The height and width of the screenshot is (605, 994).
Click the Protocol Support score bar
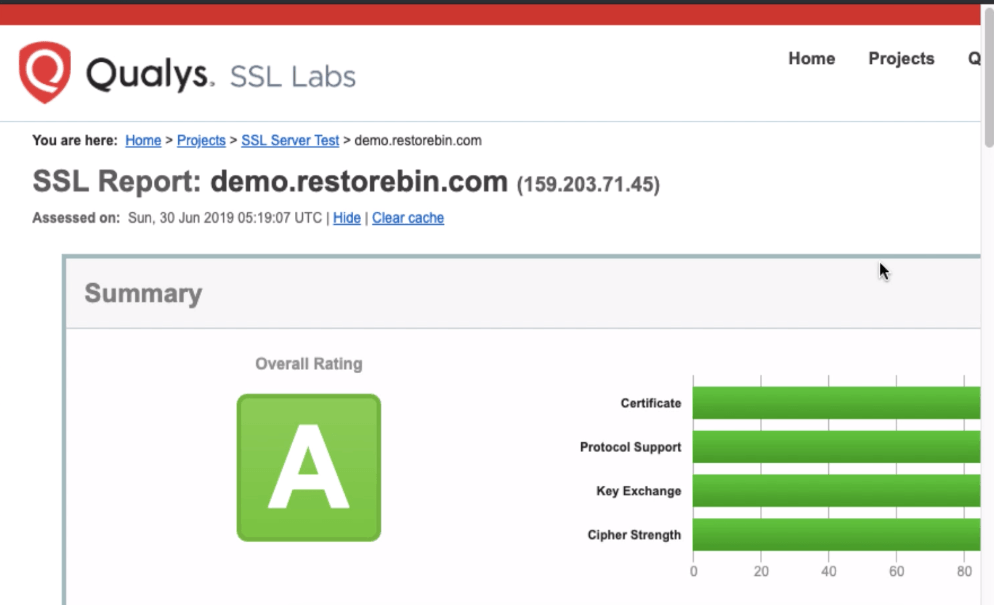pos(835,447)
